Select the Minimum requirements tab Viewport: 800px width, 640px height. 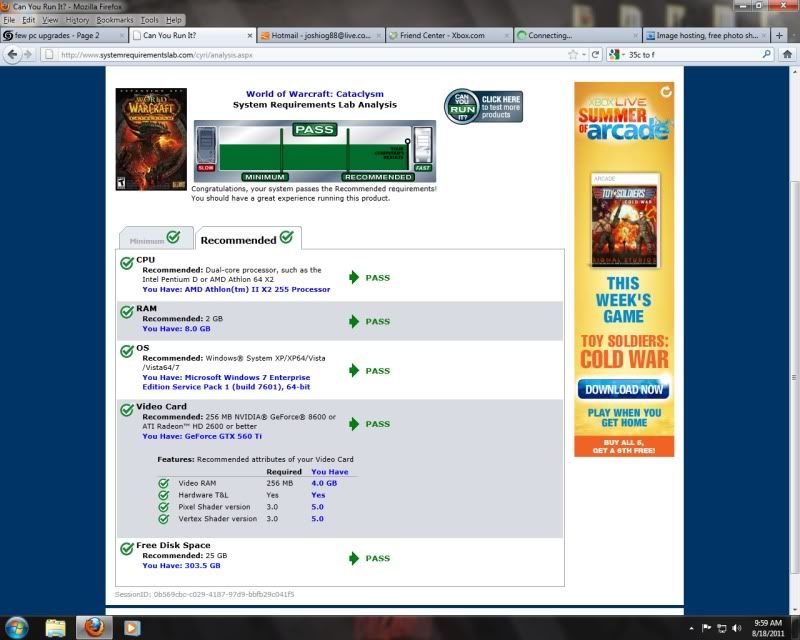pyautogui.click(x=156, y=238)
